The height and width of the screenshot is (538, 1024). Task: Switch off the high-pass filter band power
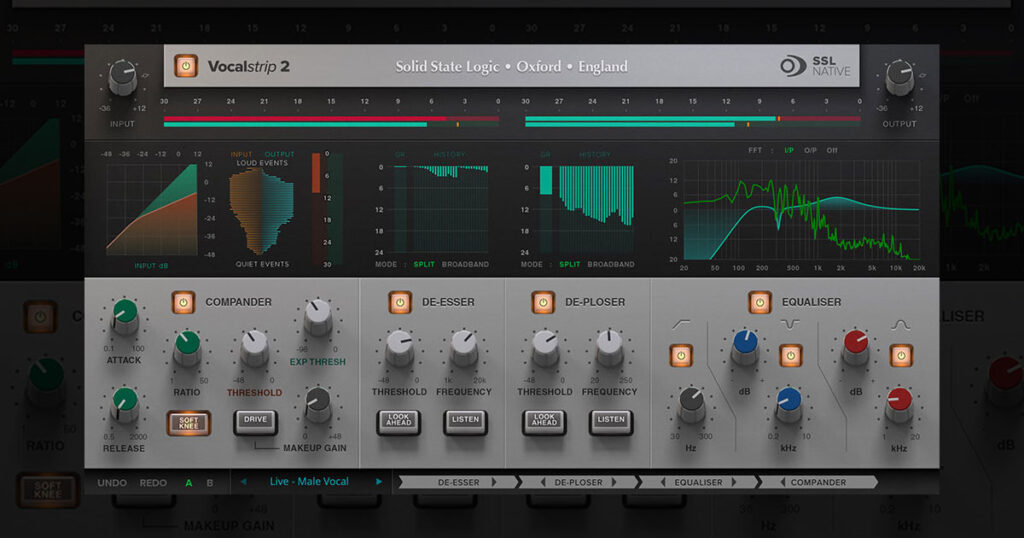pos(681,356)
